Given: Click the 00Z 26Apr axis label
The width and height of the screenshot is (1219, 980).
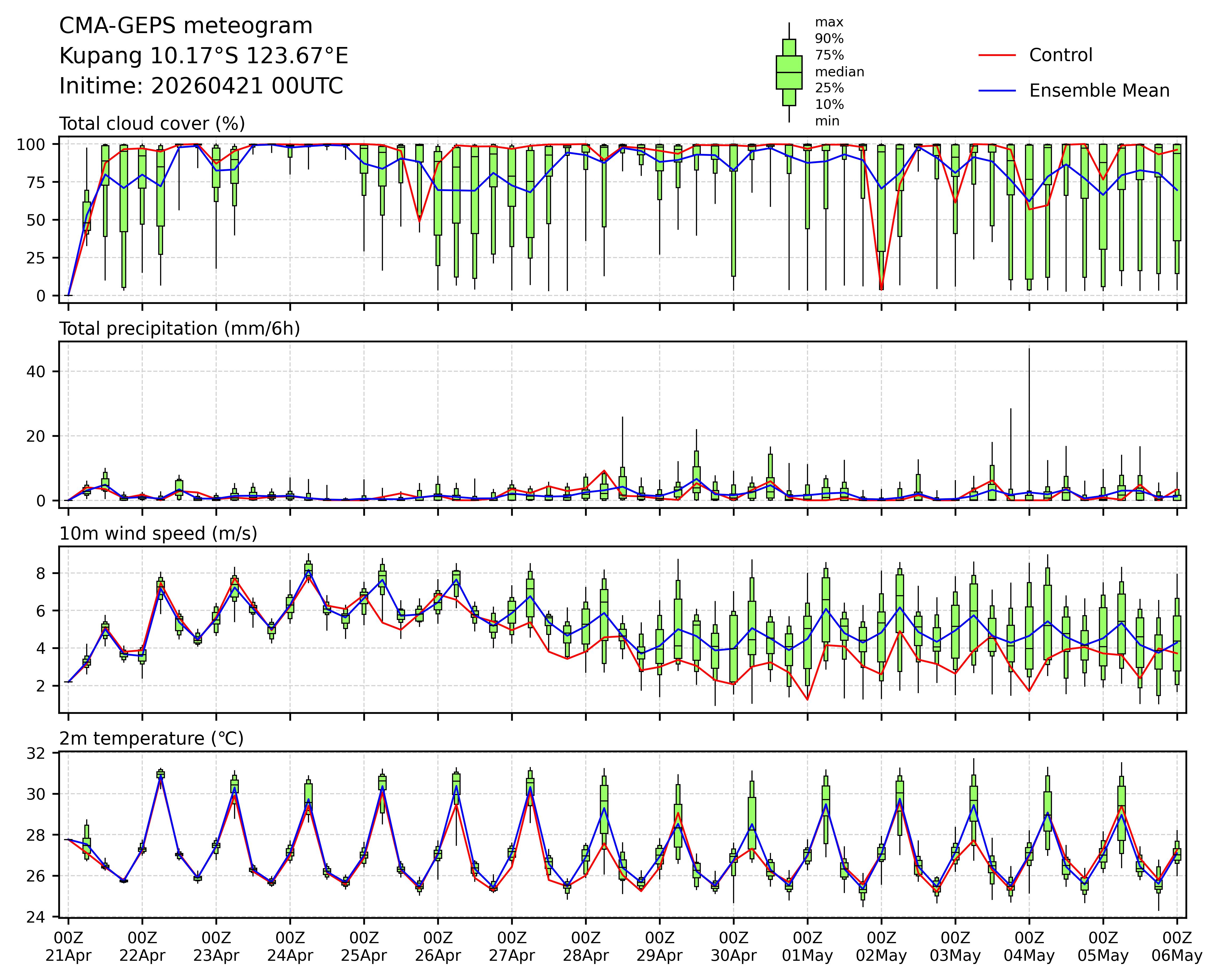Looking at the screenshot, I should [x=438, y=947].
